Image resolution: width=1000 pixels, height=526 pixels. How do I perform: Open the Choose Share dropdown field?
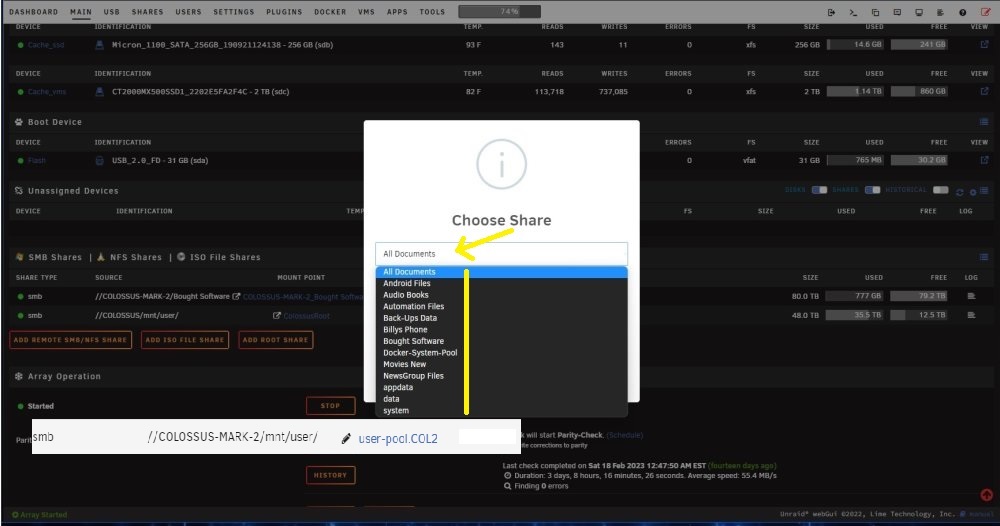click(501, 254)
